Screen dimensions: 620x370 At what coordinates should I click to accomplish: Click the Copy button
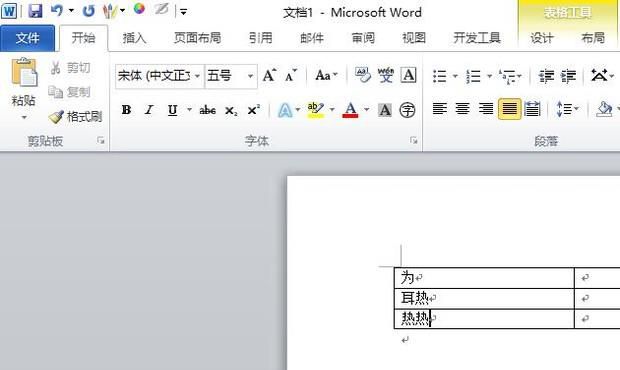(69, 92)
